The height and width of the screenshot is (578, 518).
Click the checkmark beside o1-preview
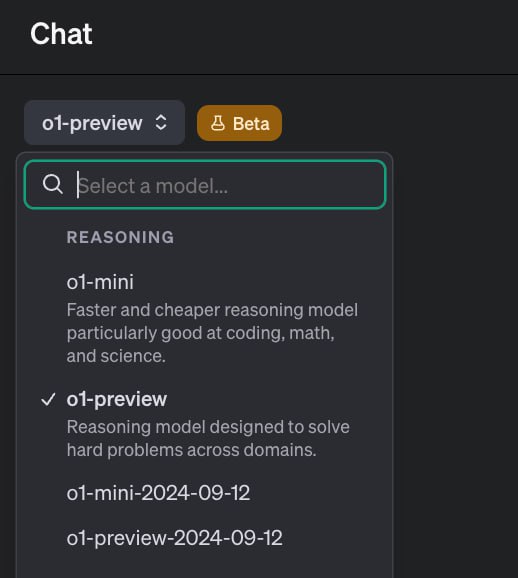48,399
